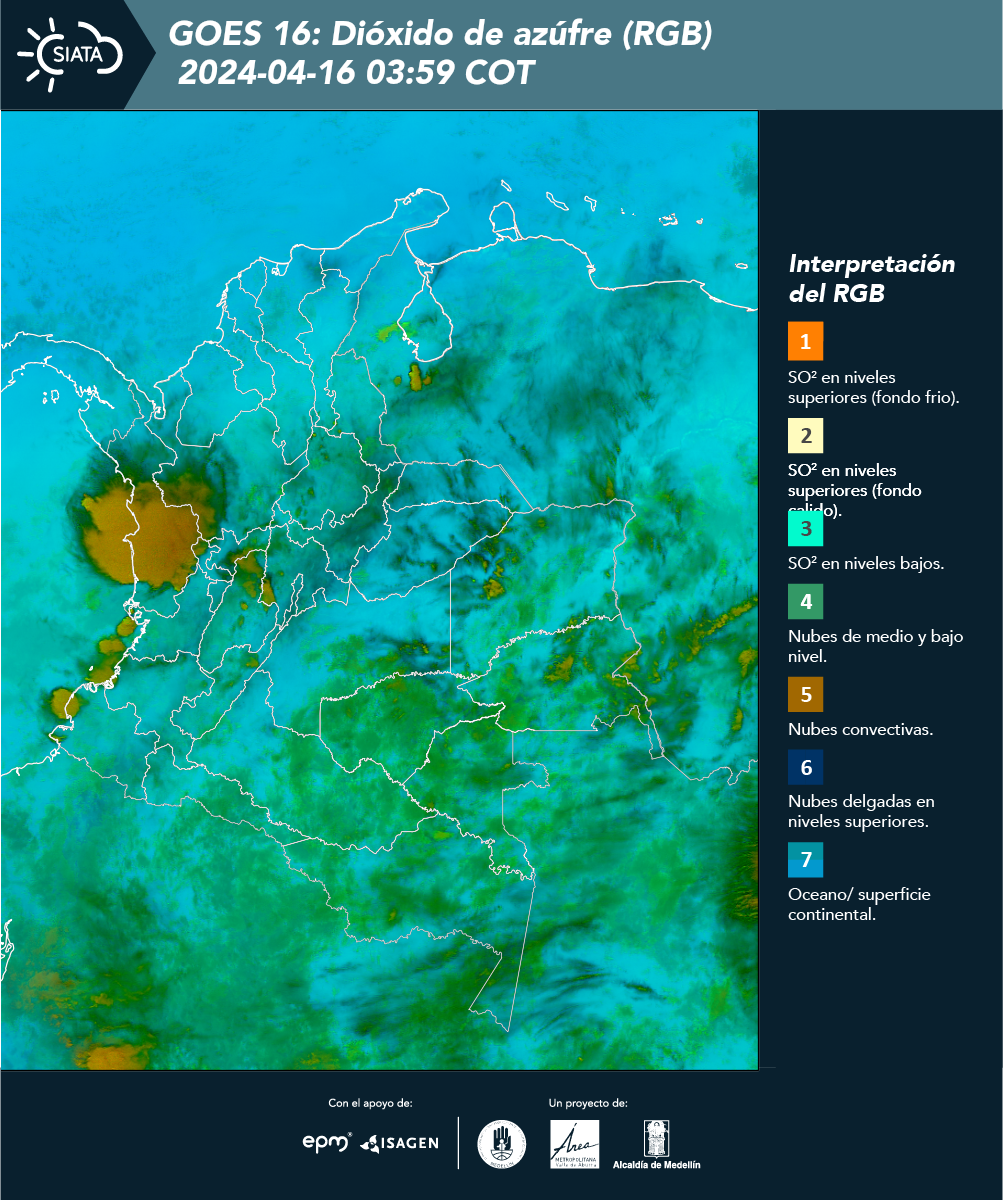This screenshot has width=1003, height=1200.
Task: Click the cyan legend swatch numbered 3
Action: point(805,528)
